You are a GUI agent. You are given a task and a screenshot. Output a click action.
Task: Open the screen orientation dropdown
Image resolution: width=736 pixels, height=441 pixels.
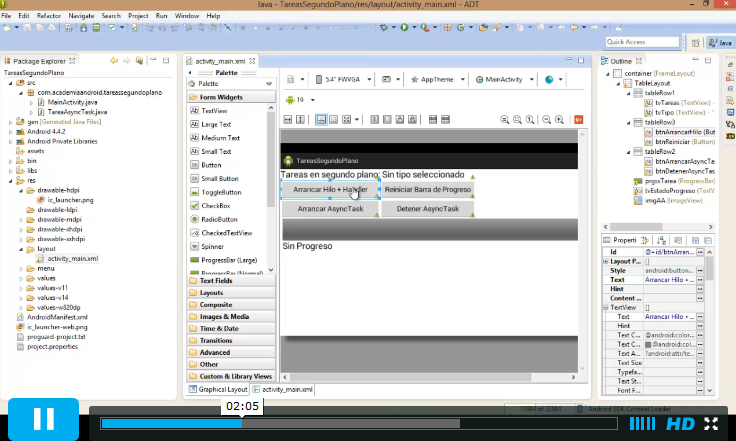point(391,79)
